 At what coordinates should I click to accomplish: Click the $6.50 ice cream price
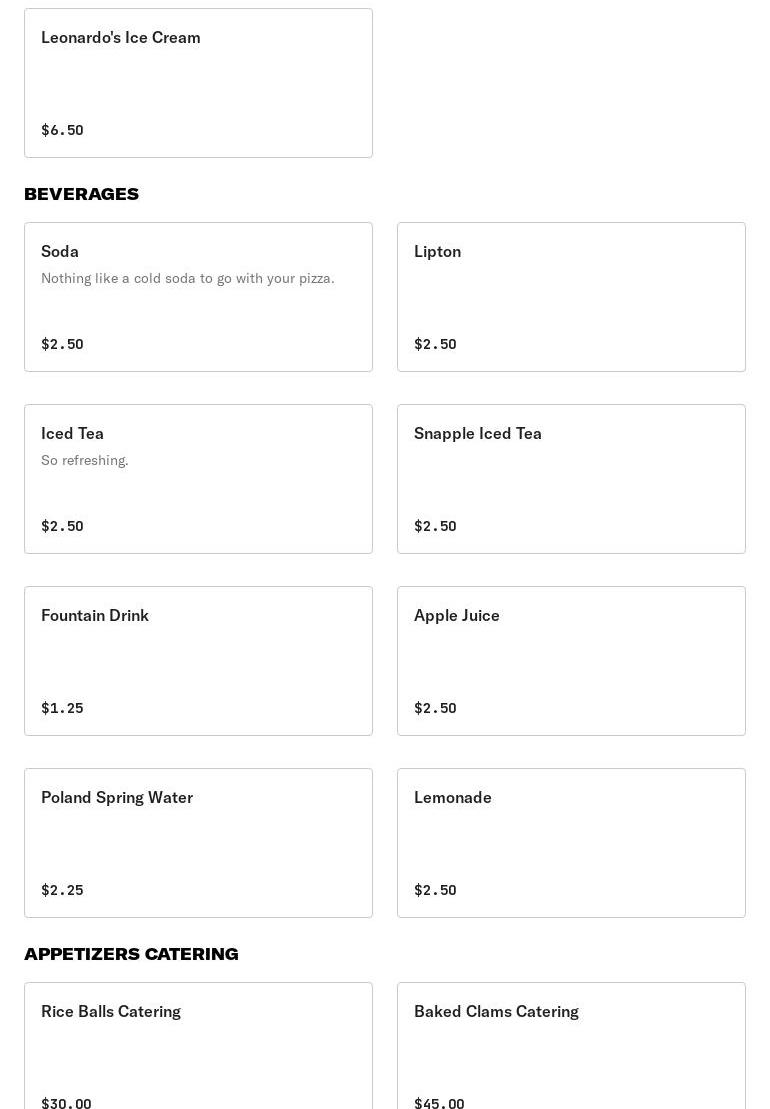click(62, 130)
